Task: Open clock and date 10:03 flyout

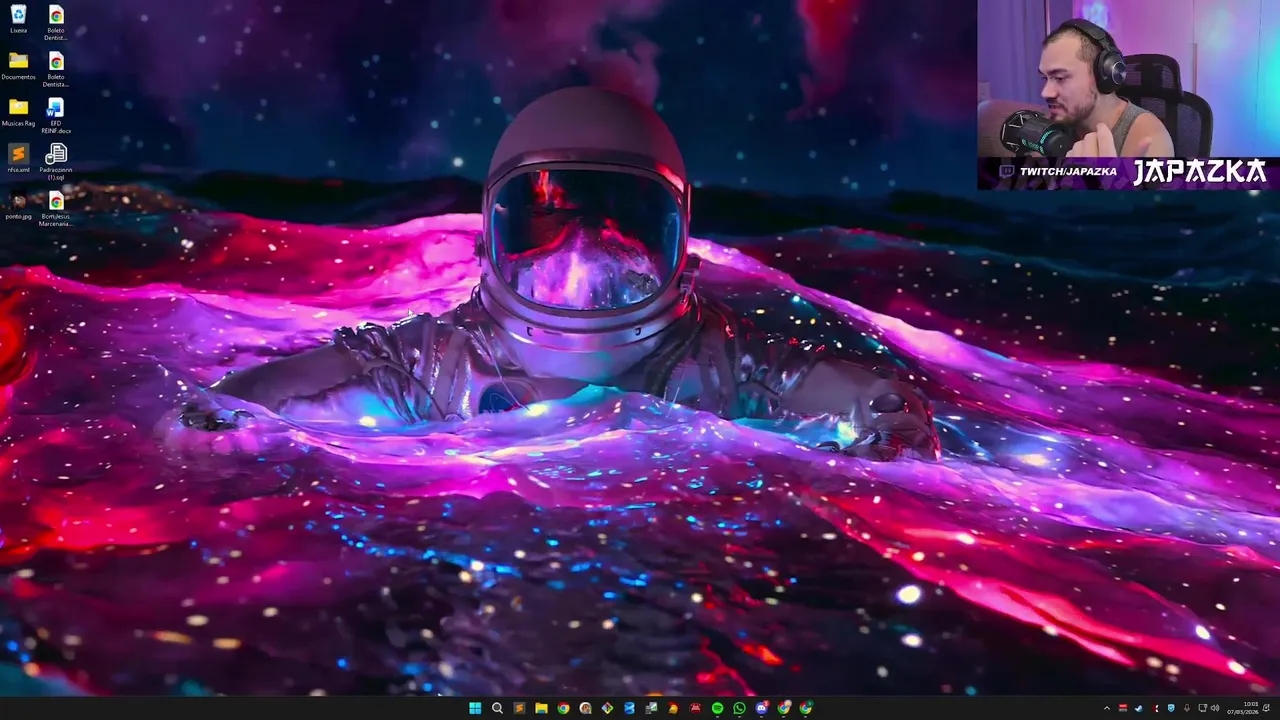Action: [x=1243, y=708]
